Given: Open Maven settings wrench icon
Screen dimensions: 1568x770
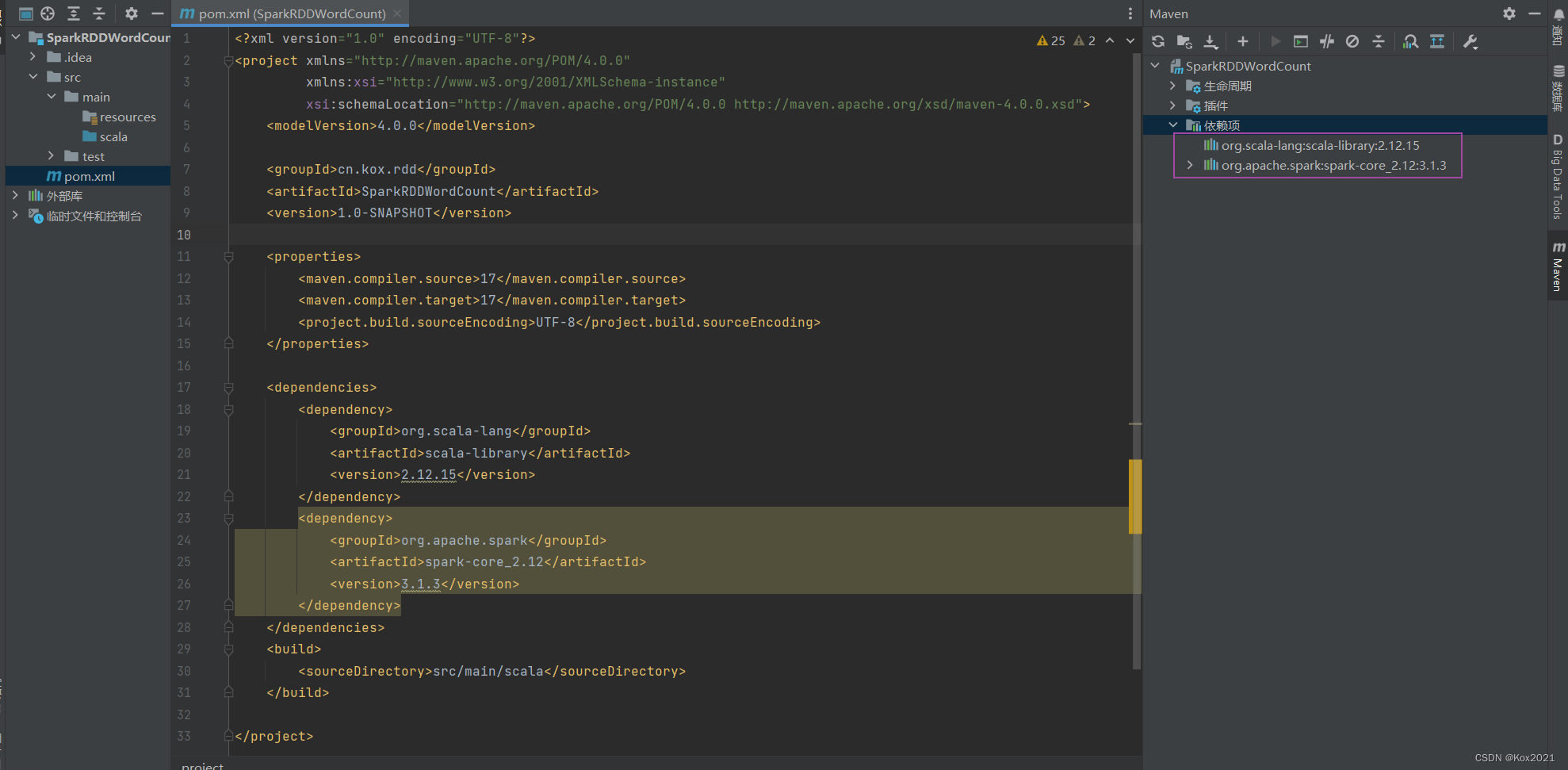Looking at the screenshot, I should [1470, 41].
